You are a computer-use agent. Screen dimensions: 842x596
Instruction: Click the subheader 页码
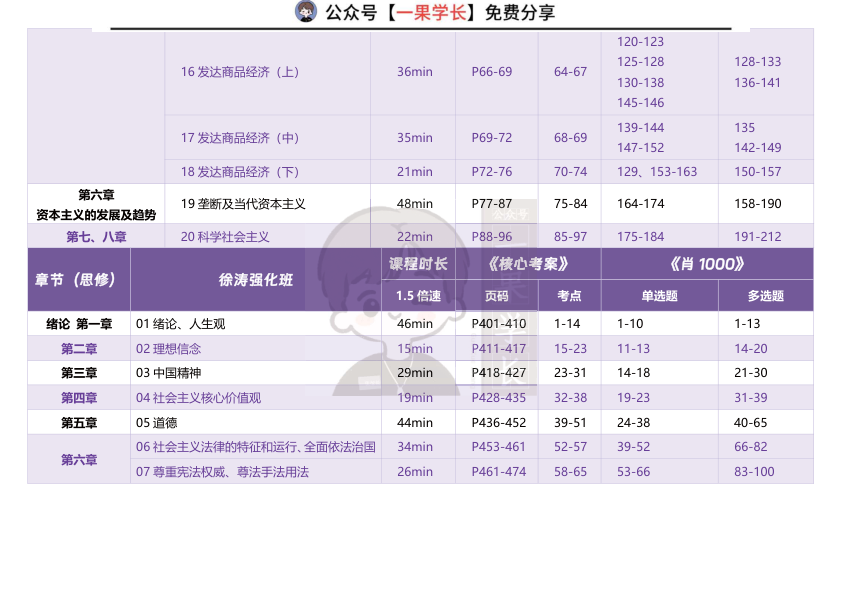497,296
